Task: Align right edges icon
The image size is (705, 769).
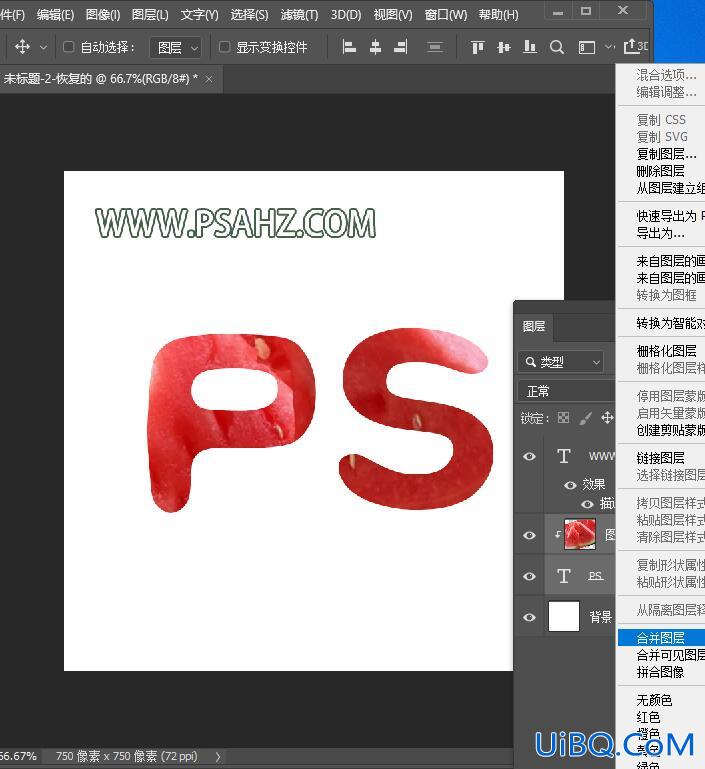Action: (401, 47)
